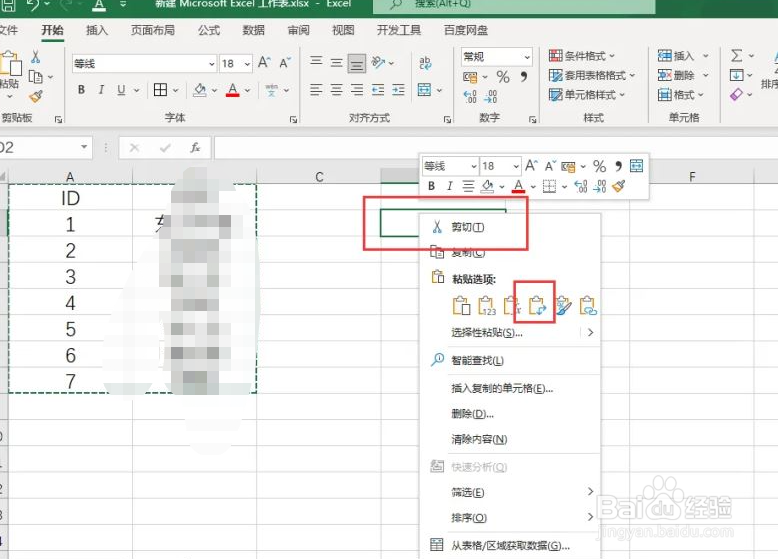Click the Wrap Text icon in alignment group
778x559 pixels.
pos(425,62)
